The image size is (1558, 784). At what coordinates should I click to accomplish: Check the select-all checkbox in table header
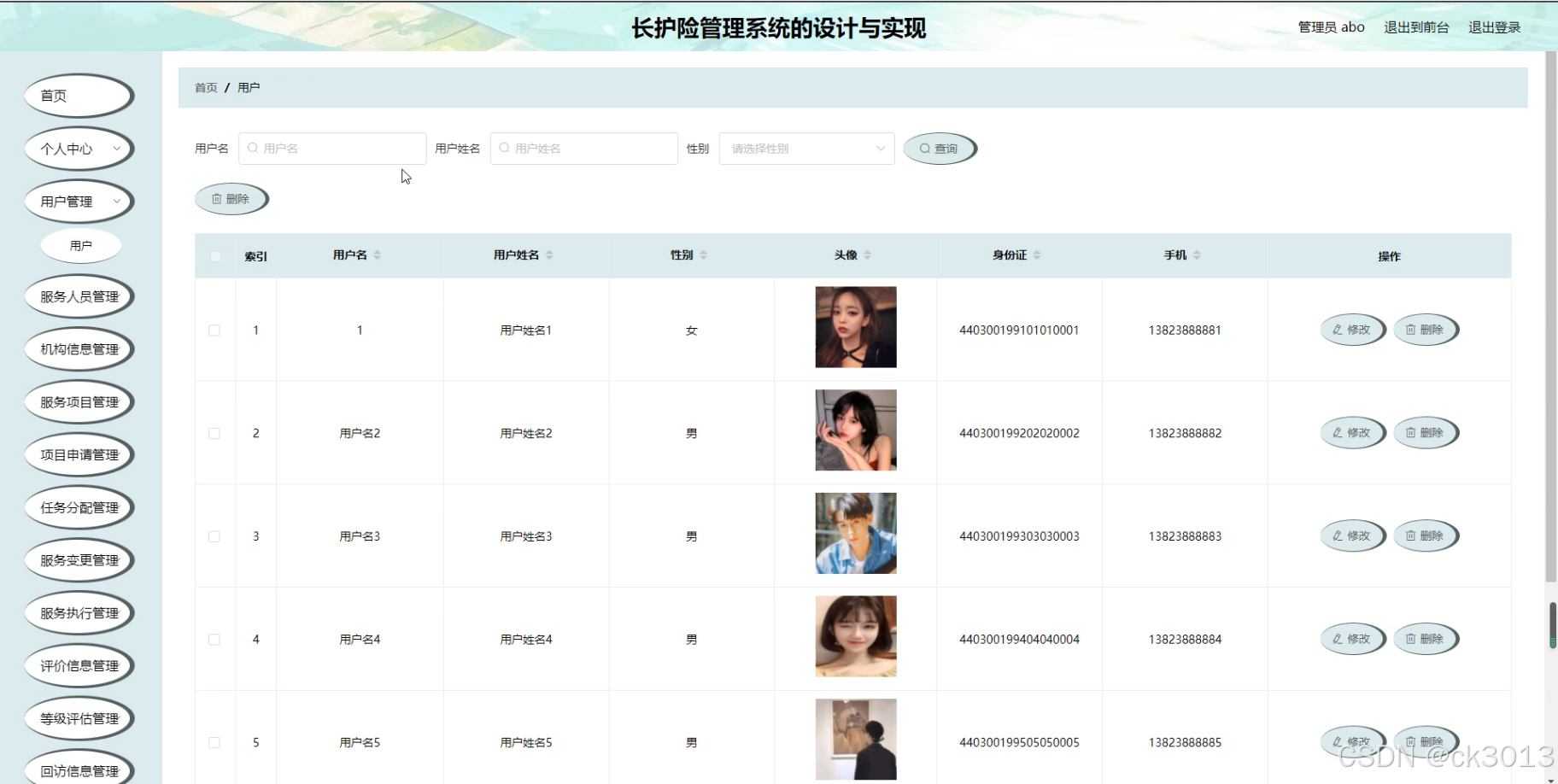coord(214,255)
